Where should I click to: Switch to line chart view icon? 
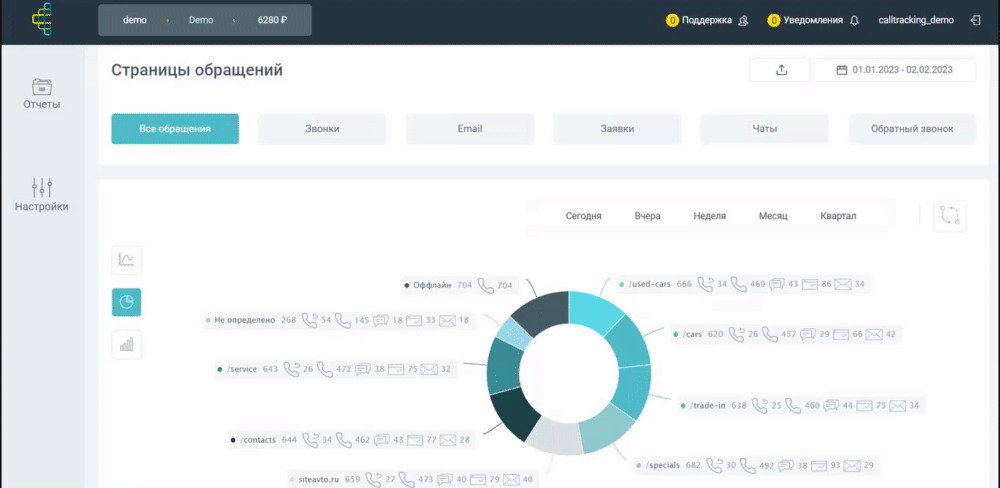[126, 260]
